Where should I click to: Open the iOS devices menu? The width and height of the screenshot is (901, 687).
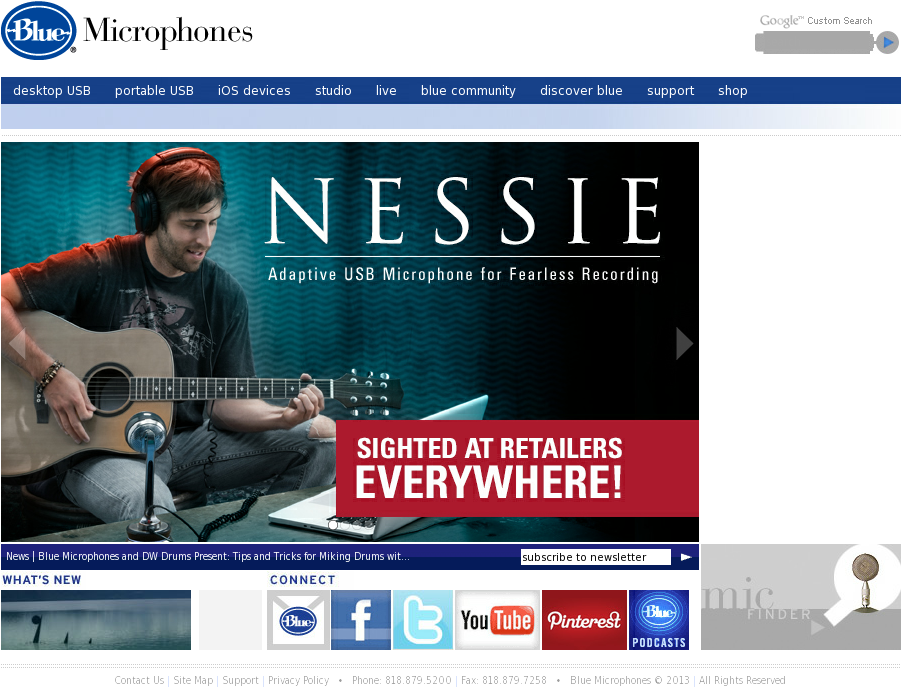click(x=254, y=91)
